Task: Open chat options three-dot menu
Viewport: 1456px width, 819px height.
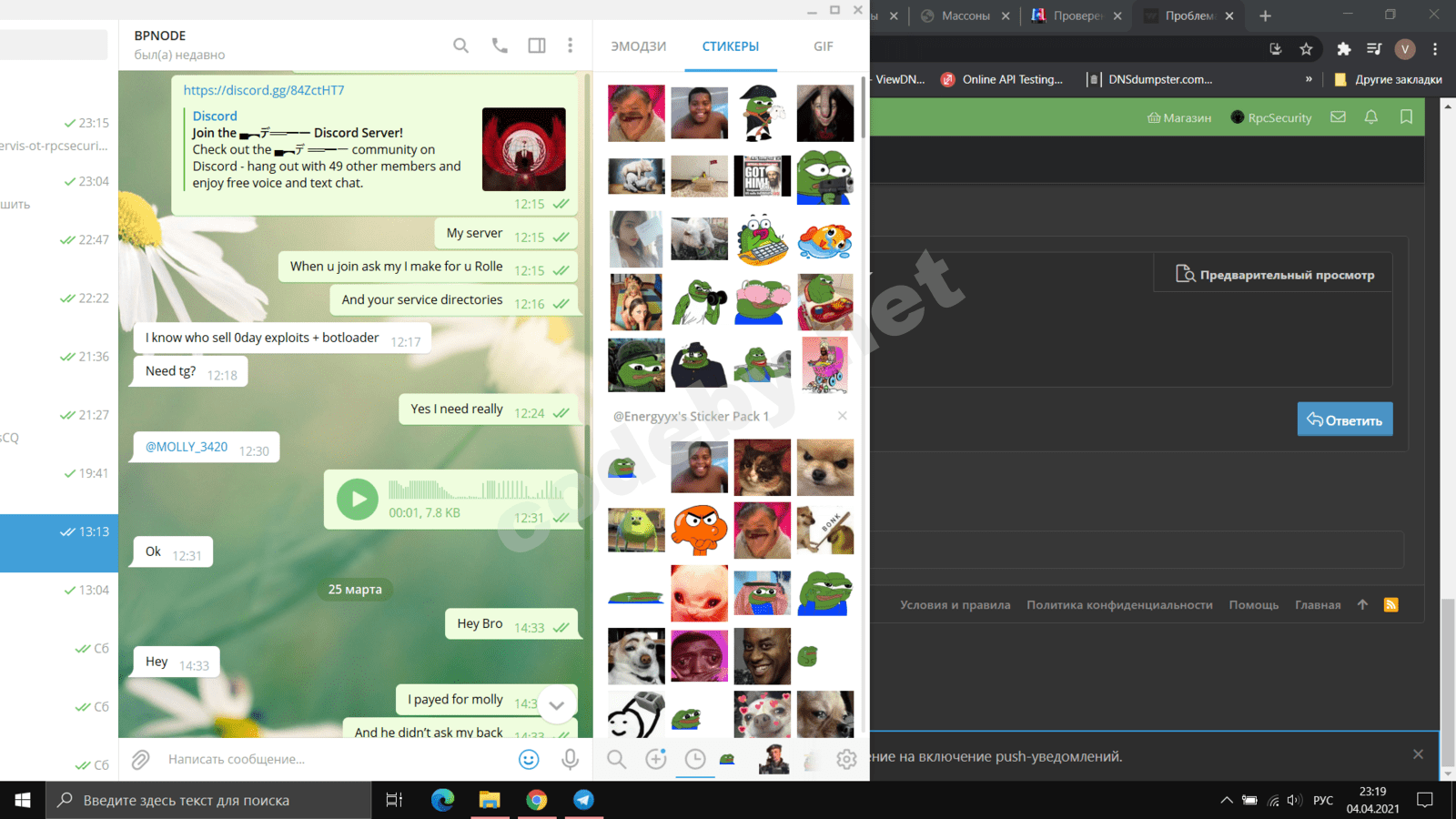Action: [x=571, y=45]
